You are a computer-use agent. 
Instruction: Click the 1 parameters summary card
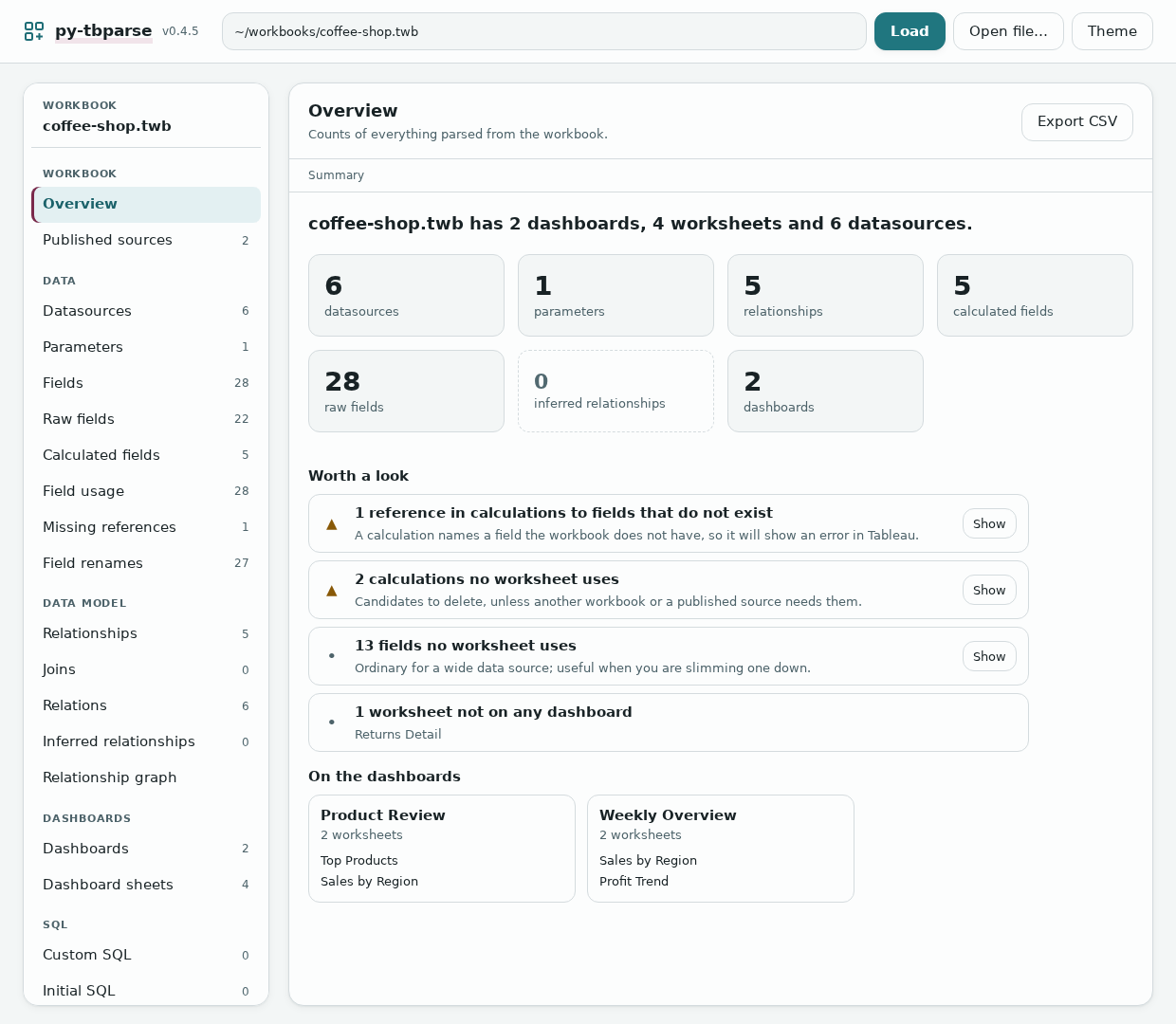[x=616, y=295]
